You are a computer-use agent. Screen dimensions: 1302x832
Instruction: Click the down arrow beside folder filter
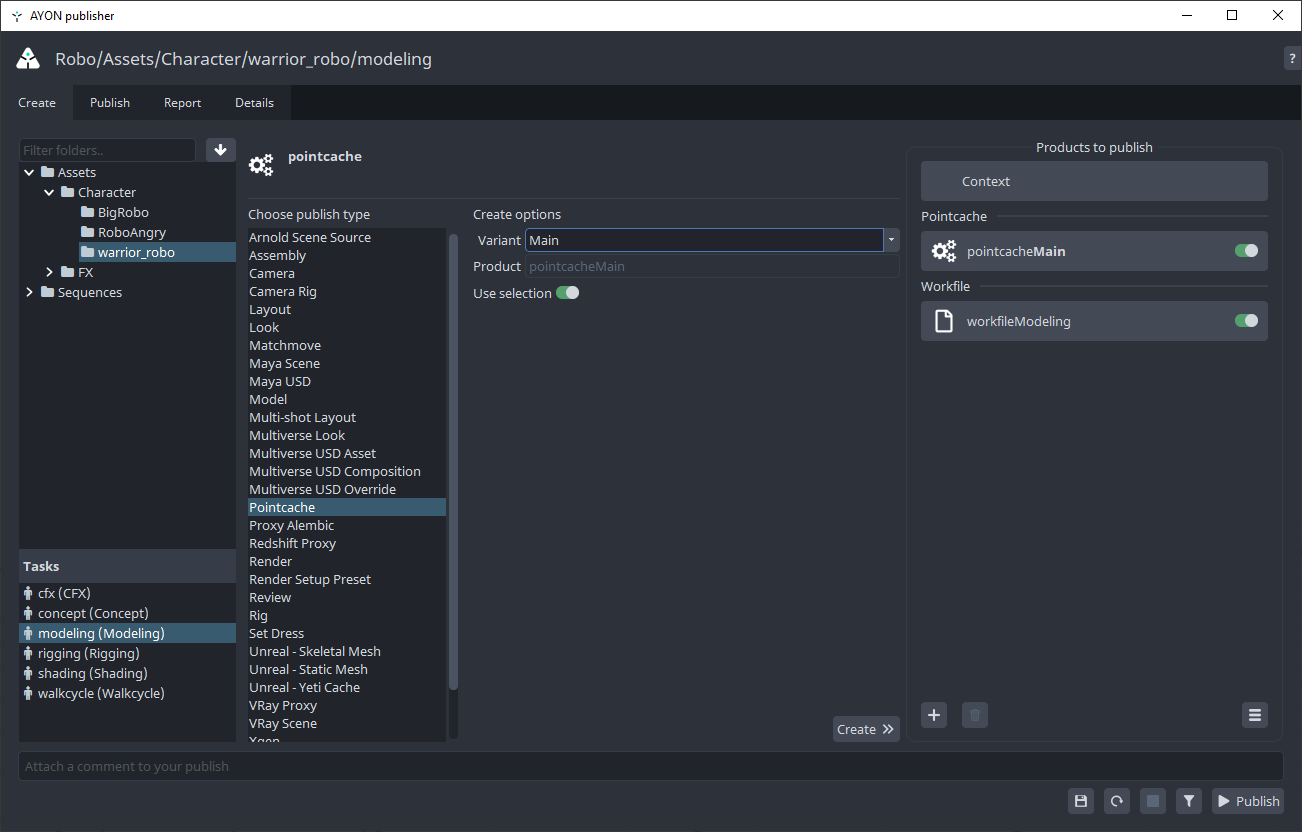coord(220,150)
